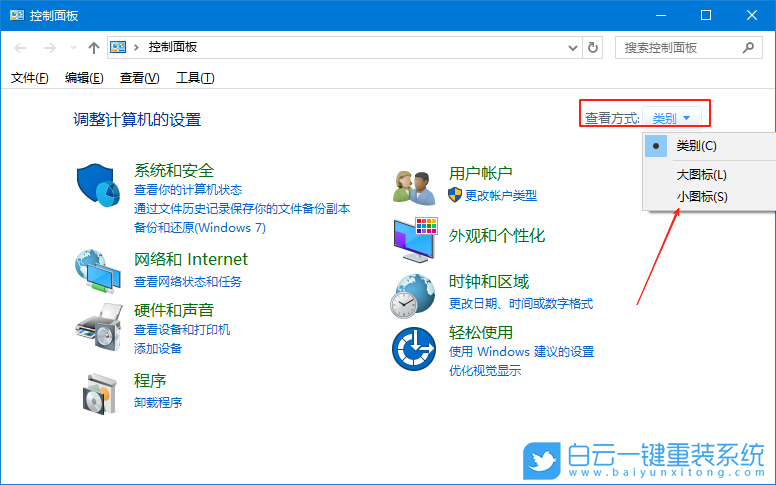The width and height of the screenshot is (776, 485).
Task: Click the control panel title bar icon
Action: coord(17,15)
